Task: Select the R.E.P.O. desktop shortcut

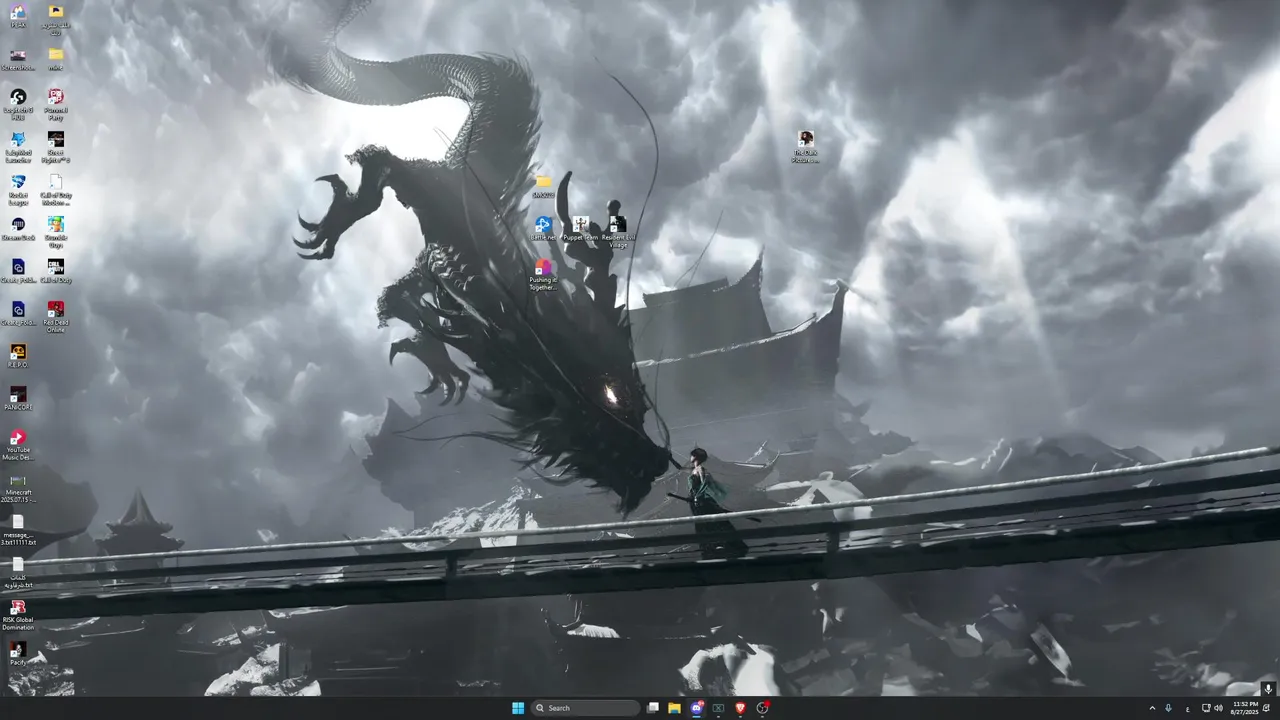Action: 18,355
